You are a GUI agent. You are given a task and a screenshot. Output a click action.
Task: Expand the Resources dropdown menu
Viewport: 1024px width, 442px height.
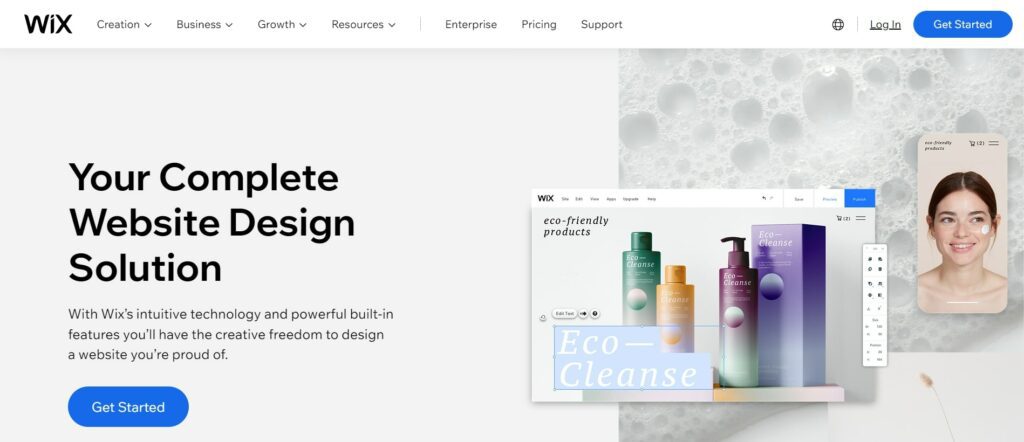click(x=364, y=24)
